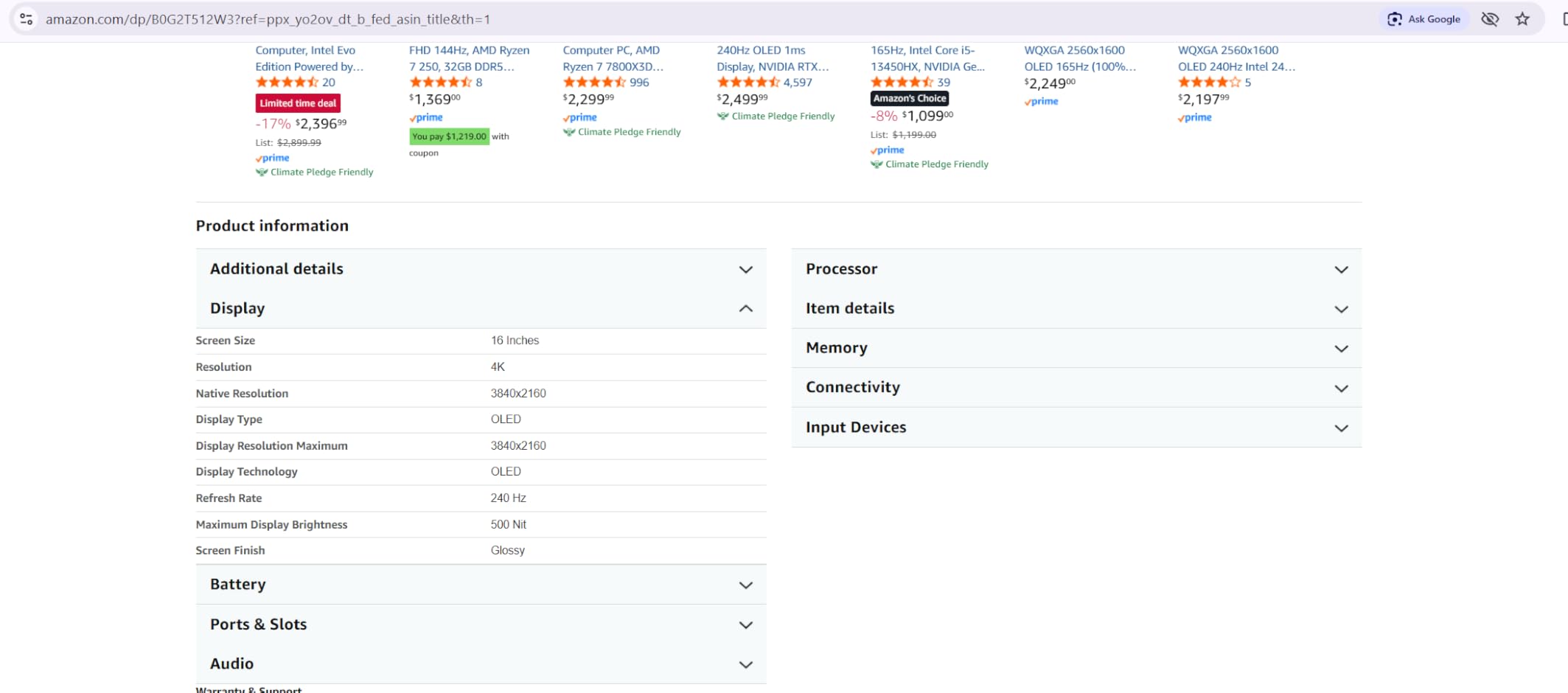Image resolution: width=1568 pixels, height=693 pixels.
Task: Open the WQXGA OLED 240Hz Intel product link
Action: click(x=1236, y=58)
